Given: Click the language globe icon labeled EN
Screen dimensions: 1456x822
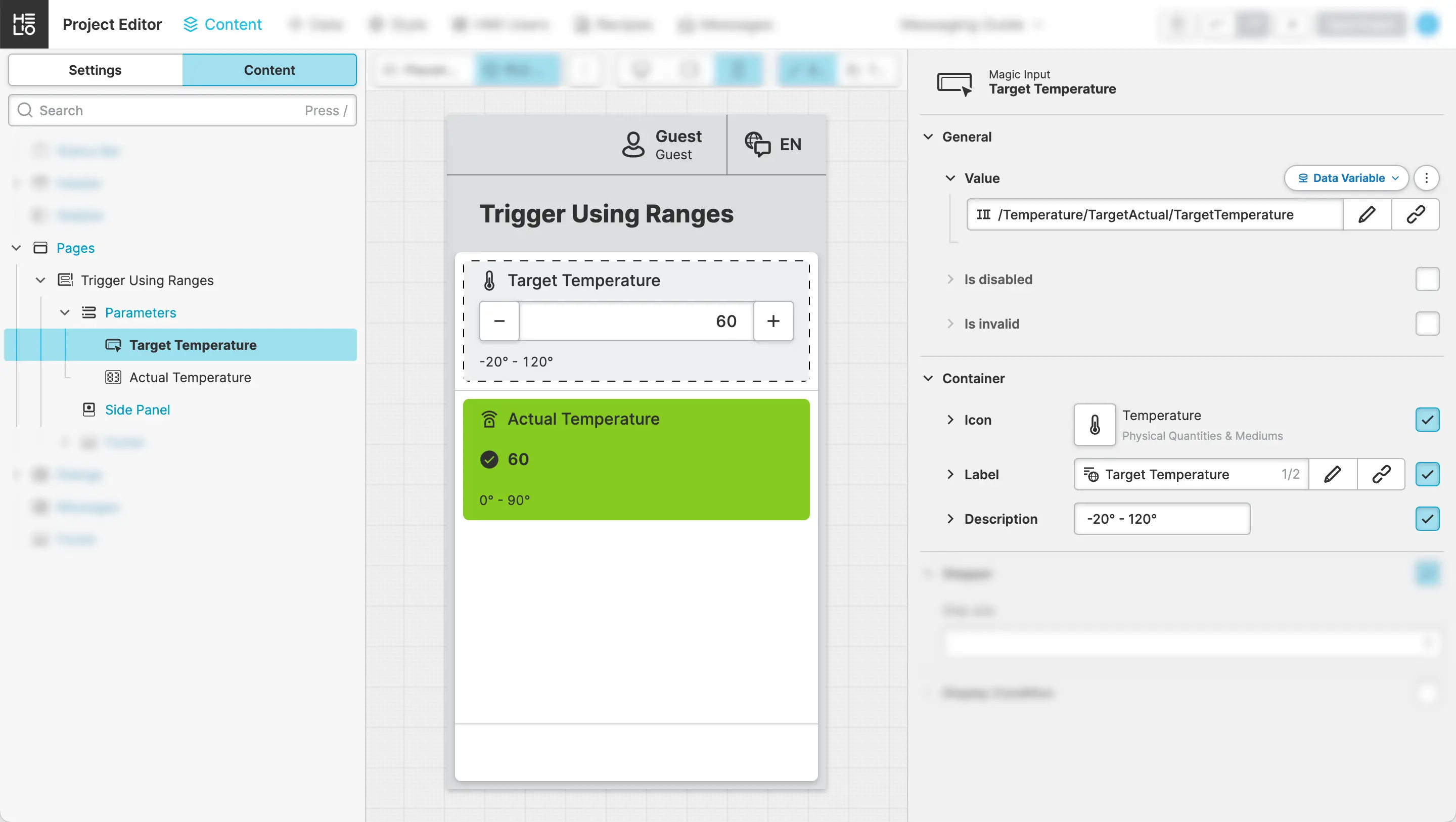Looking at the screenshot, I should pos(757,144).
